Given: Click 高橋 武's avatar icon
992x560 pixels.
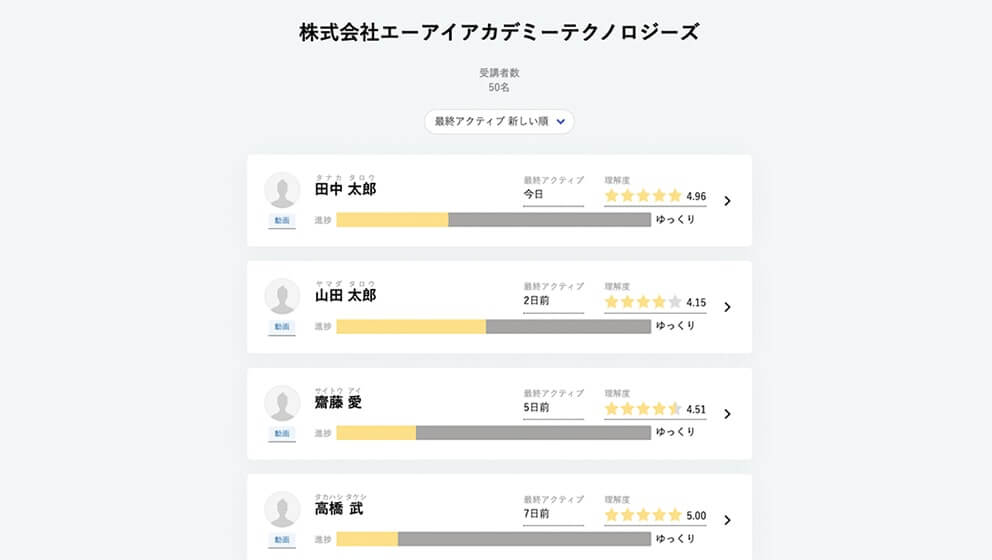Looking at the screenshot, I should click(x=282, y=509).
